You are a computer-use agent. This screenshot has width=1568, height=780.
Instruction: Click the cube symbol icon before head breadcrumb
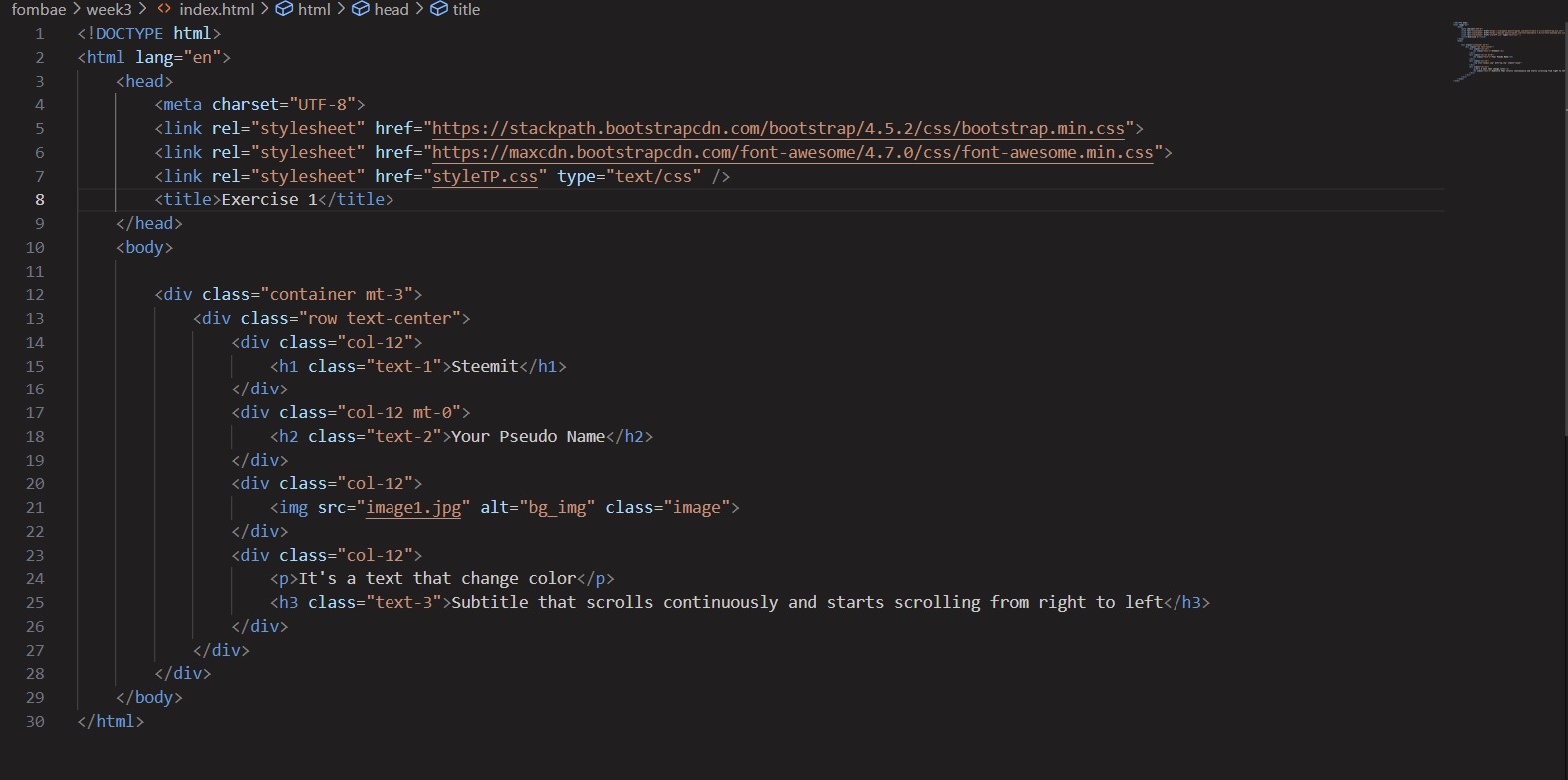361,9
